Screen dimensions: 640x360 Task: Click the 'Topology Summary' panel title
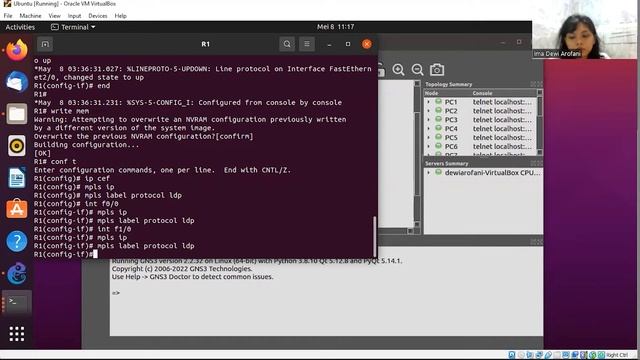[449, 84]
